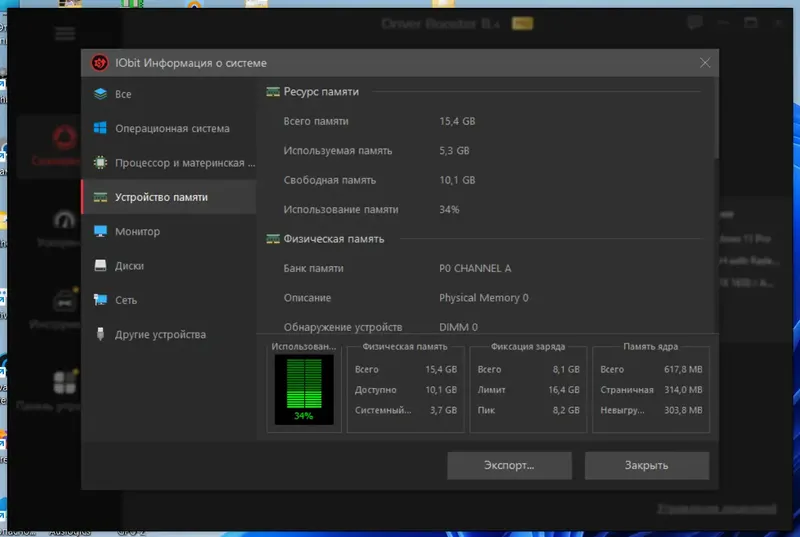Click the Закрыть button
Screen dimensions: 800x537
point(646,465)
